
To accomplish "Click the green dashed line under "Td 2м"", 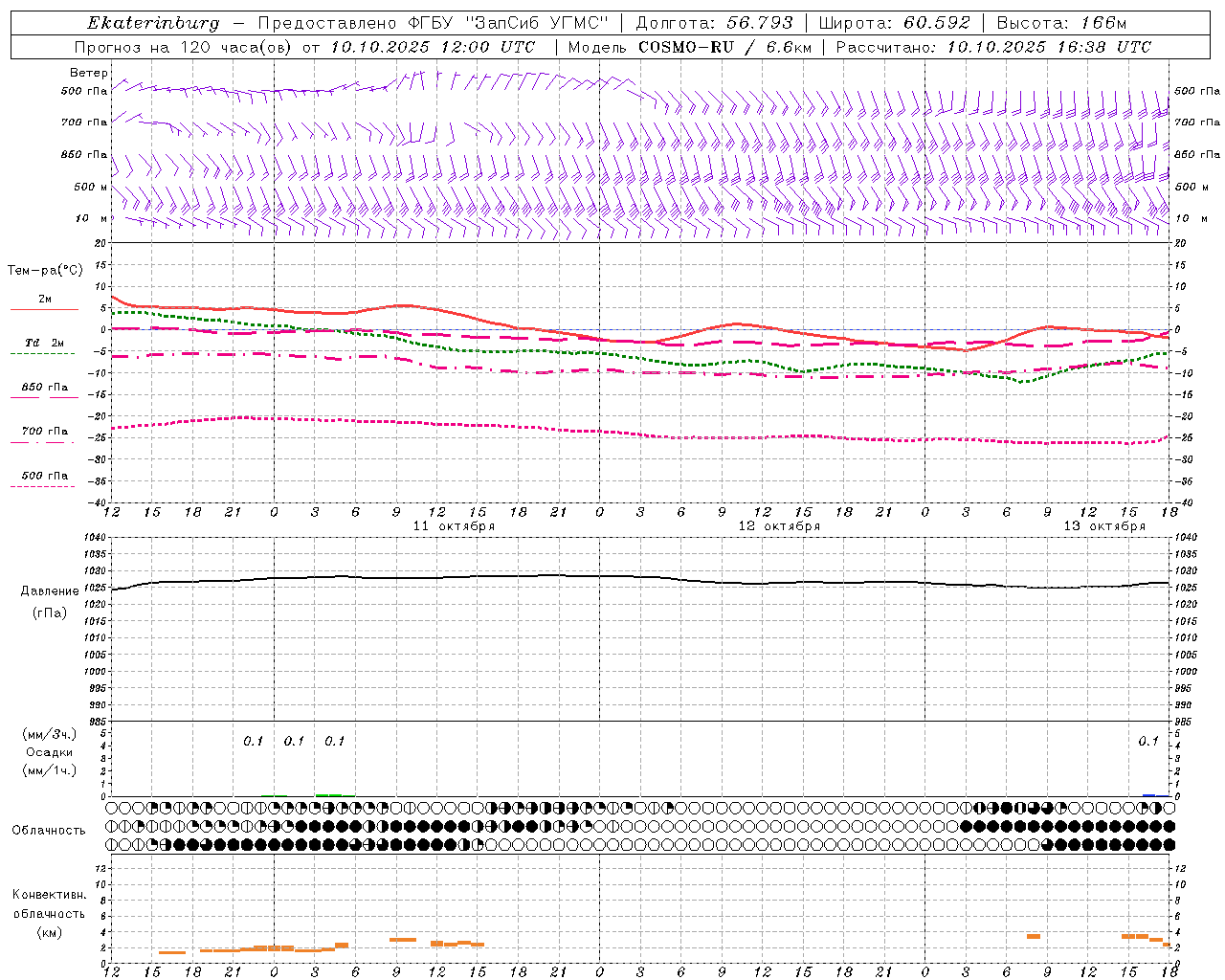I will 42,354.
